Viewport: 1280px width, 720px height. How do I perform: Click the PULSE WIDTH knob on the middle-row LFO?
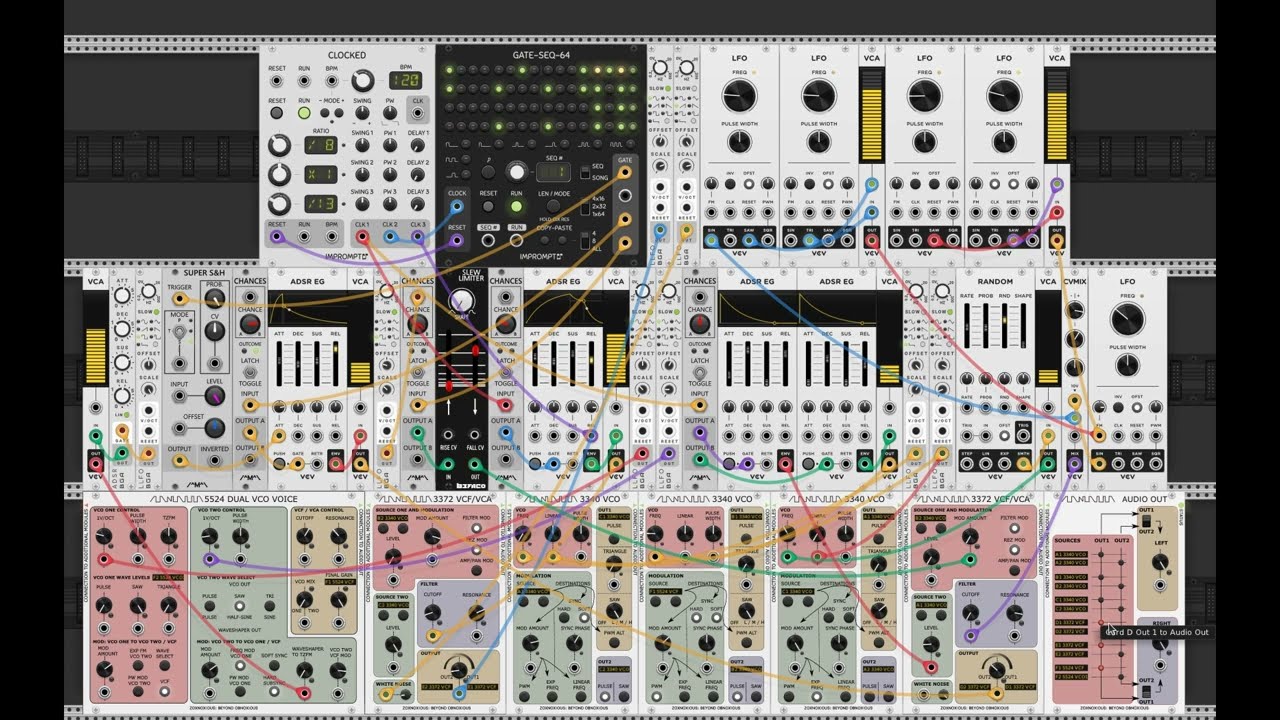[1127, 367]
